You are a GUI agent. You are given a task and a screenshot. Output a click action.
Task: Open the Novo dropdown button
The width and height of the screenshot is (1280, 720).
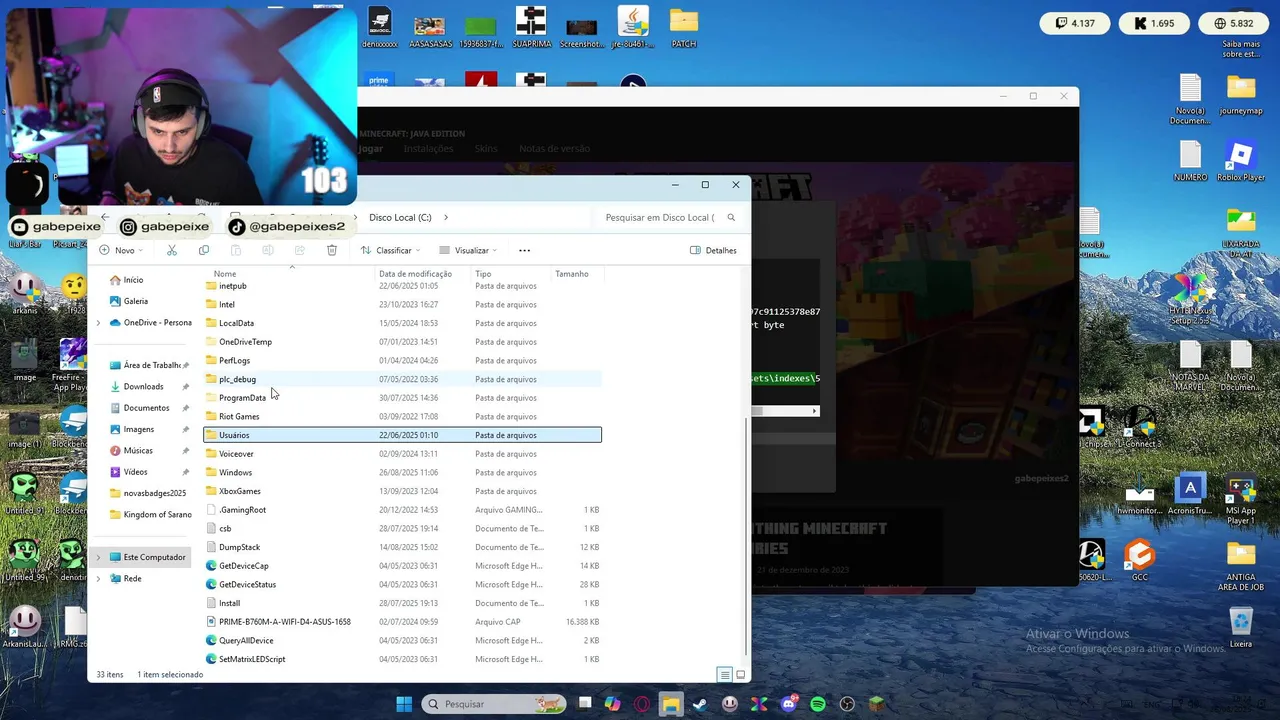(x=120, y=250)
